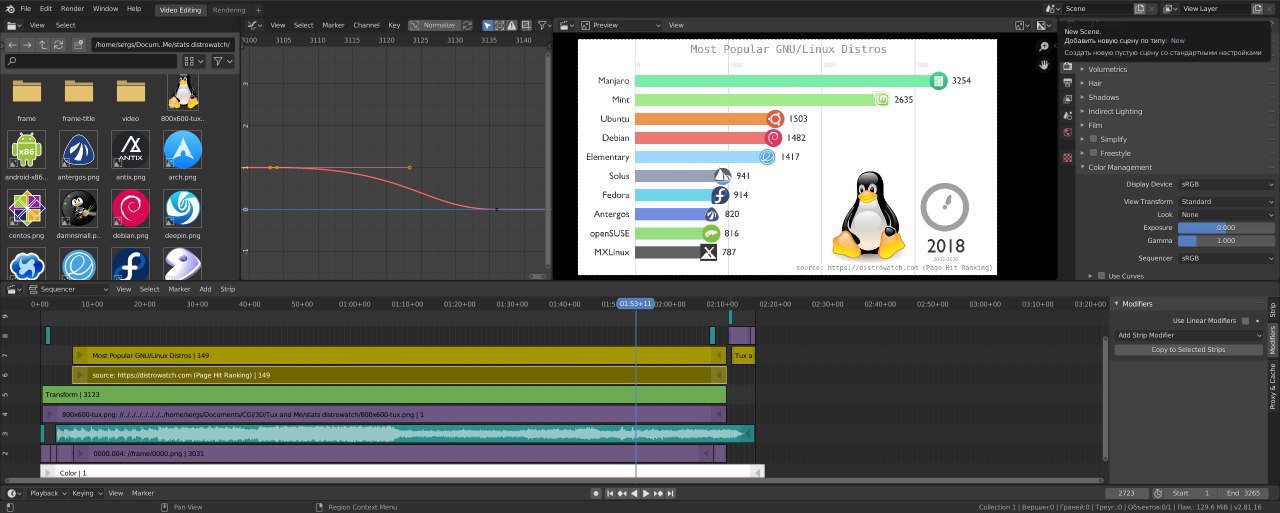Click the pan hand icon in the preview
Screen dimensions: 1280x513
[x=1044, y=64]
